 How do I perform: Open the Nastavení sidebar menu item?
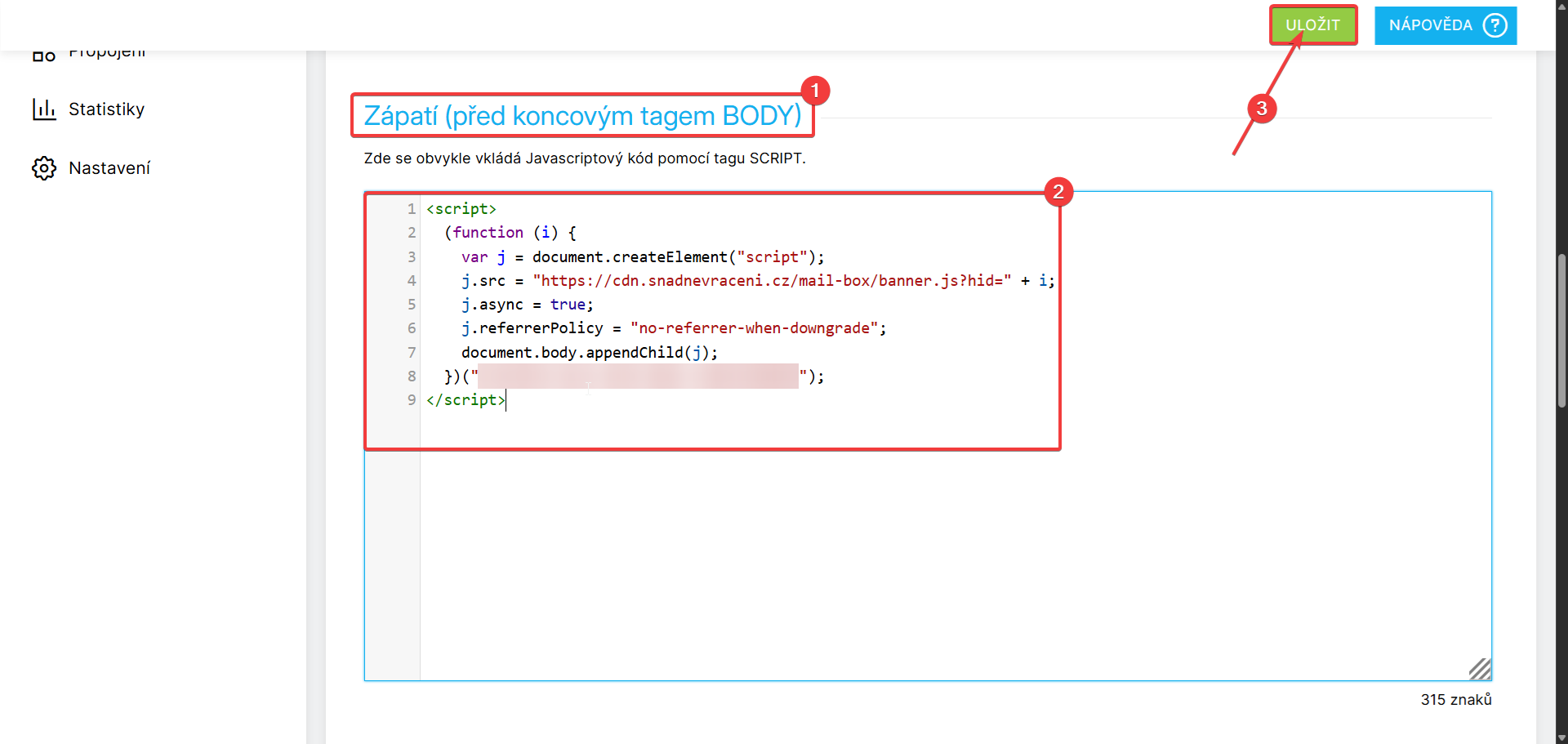[x=109, y=168]
